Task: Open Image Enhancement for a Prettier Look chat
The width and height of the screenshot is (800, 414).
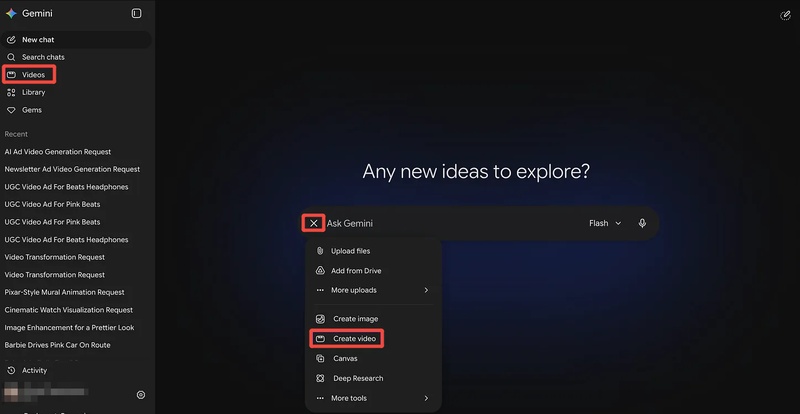Action: tap(69, 328)
